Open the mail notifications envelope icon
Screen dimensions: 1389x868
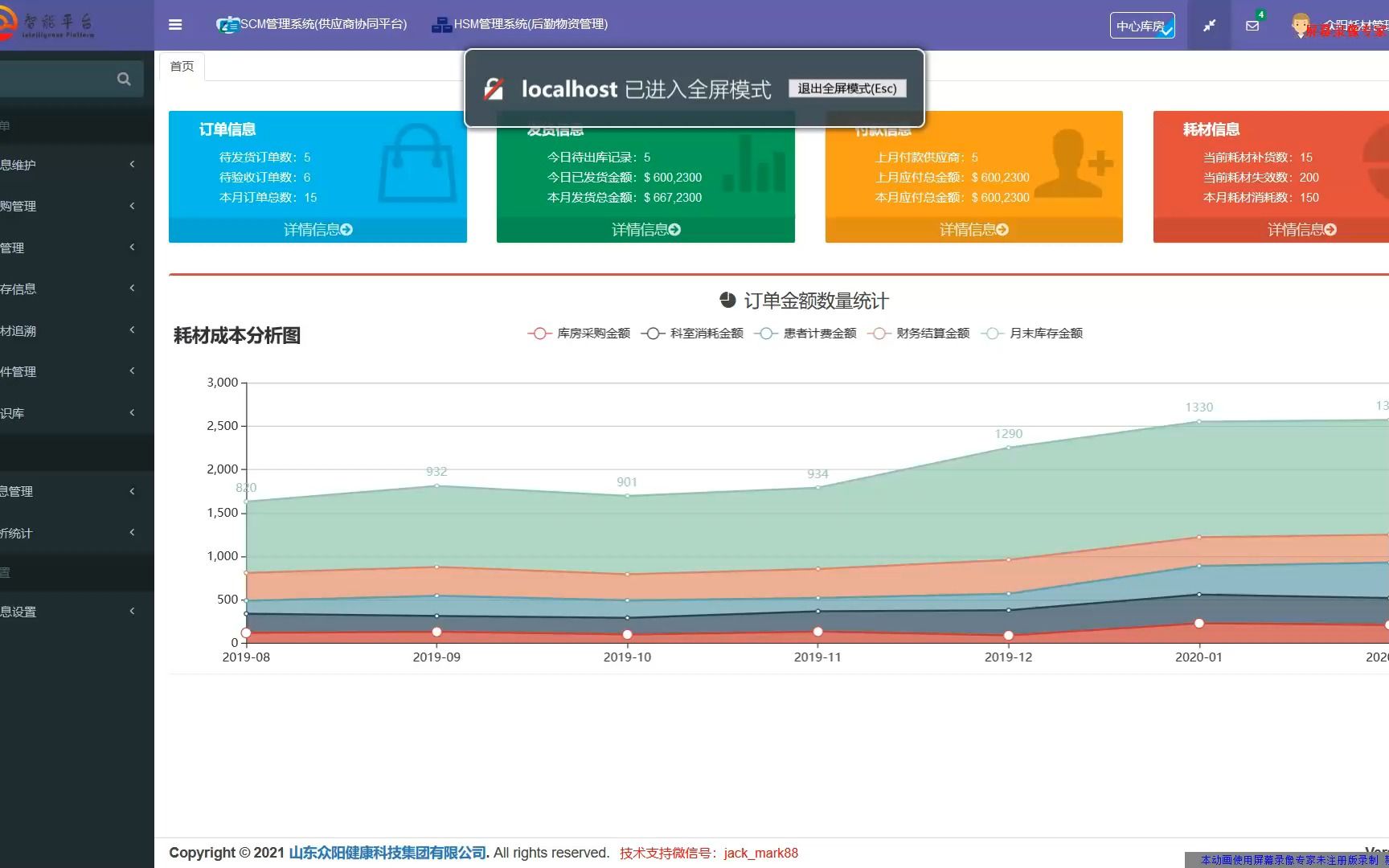(x=1252, y=26)
